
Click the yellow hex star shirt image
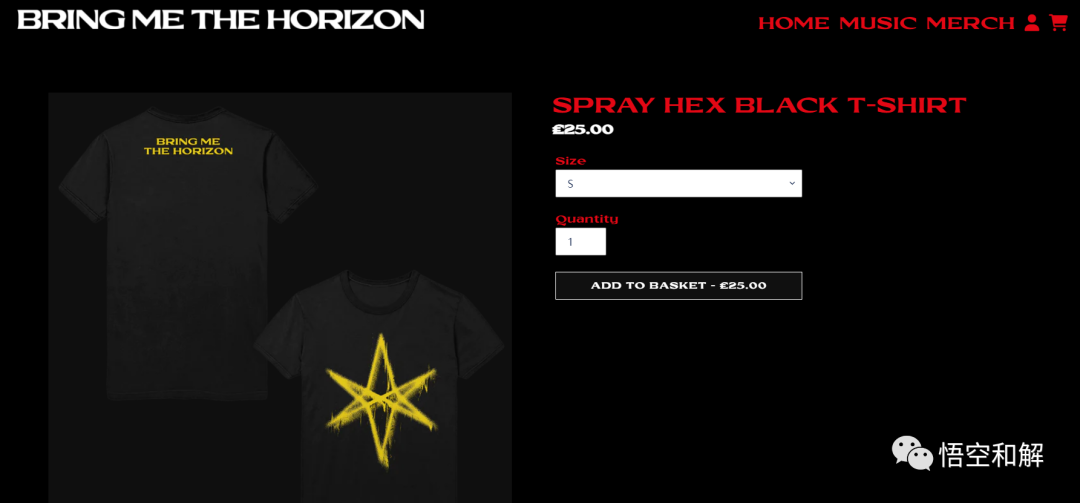point(380,386)
